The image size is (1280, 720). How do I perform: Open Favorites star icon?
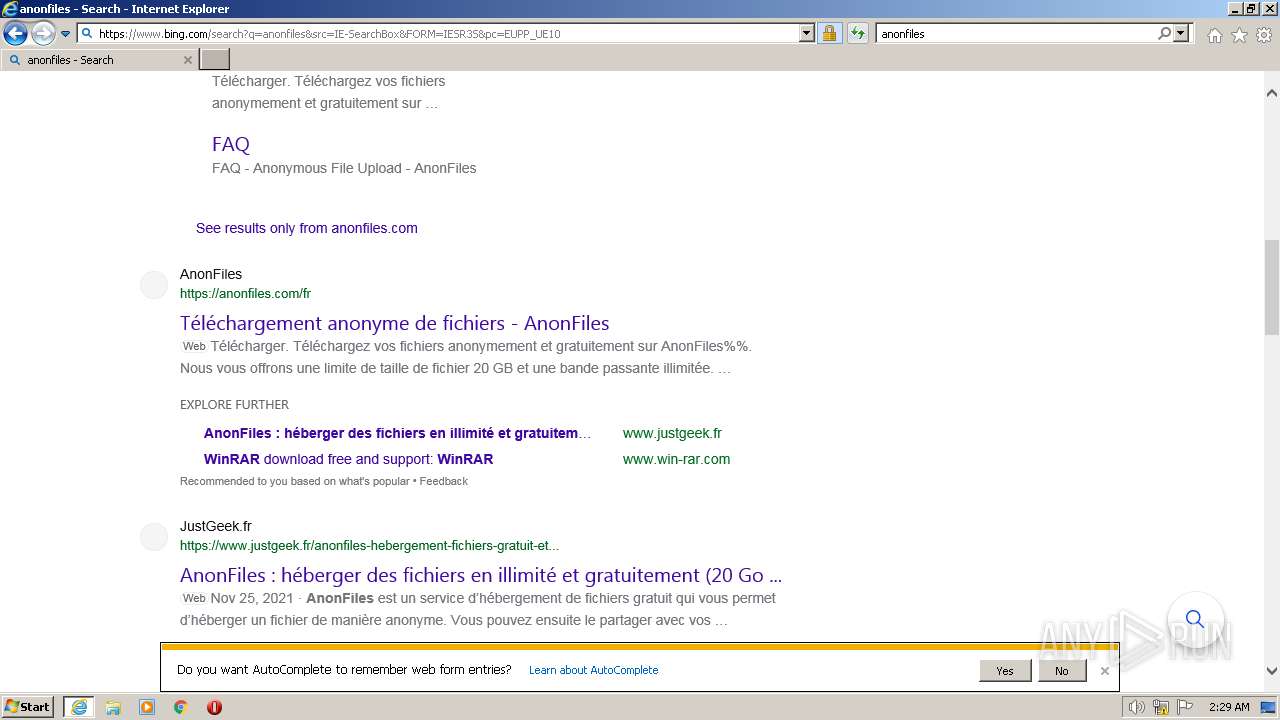[1239, 35]
